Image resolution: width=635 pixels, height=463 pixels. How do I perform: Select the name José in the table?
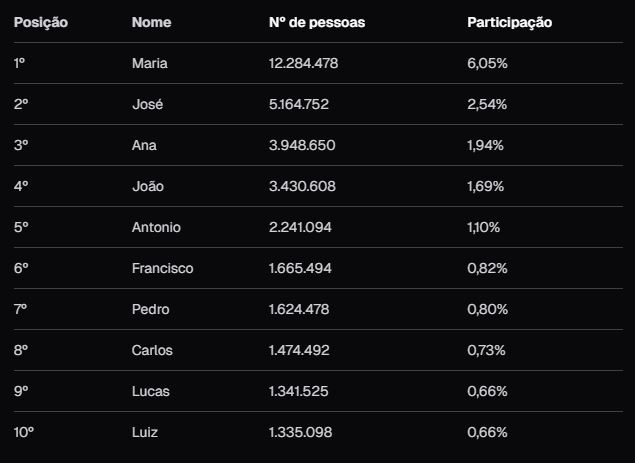[x=147, y=104]
